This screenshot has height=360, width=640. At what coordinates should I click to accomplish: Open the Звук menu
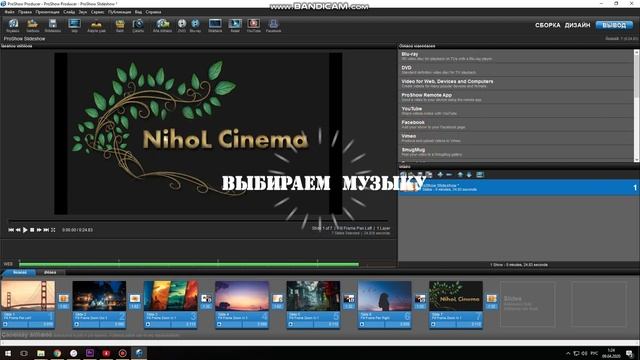[83, 12]
